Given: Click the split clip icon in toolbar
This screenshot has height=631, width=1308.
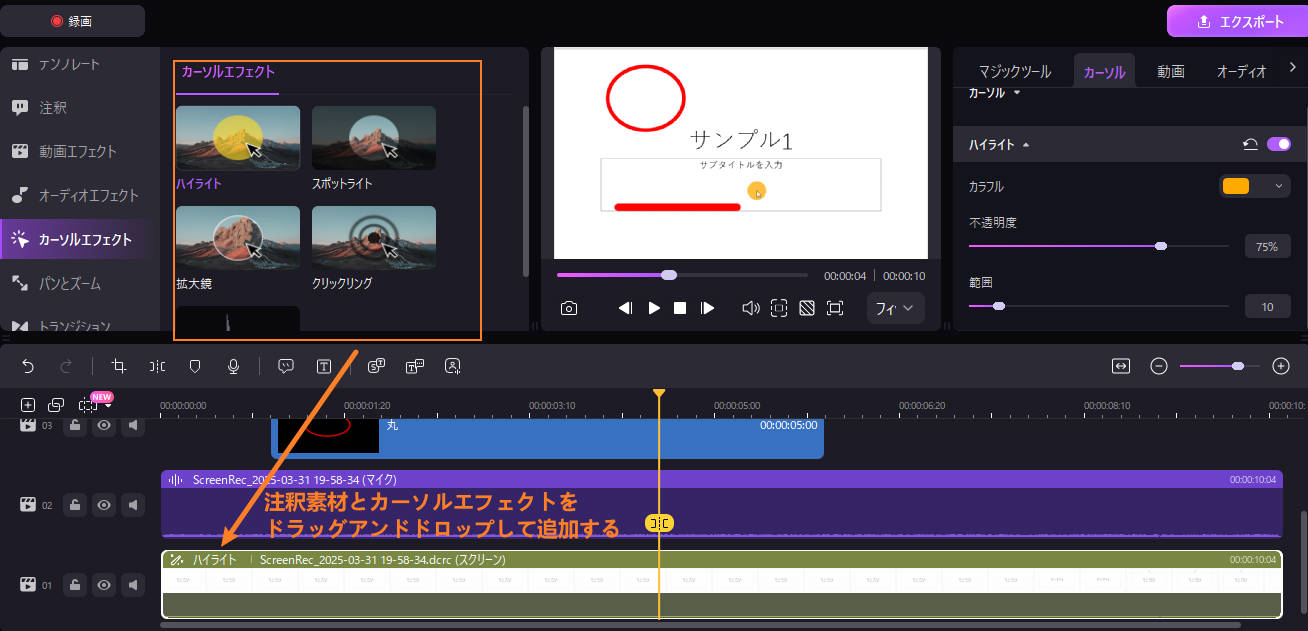Looking at the screenshot, I should (x=157, y=366).
